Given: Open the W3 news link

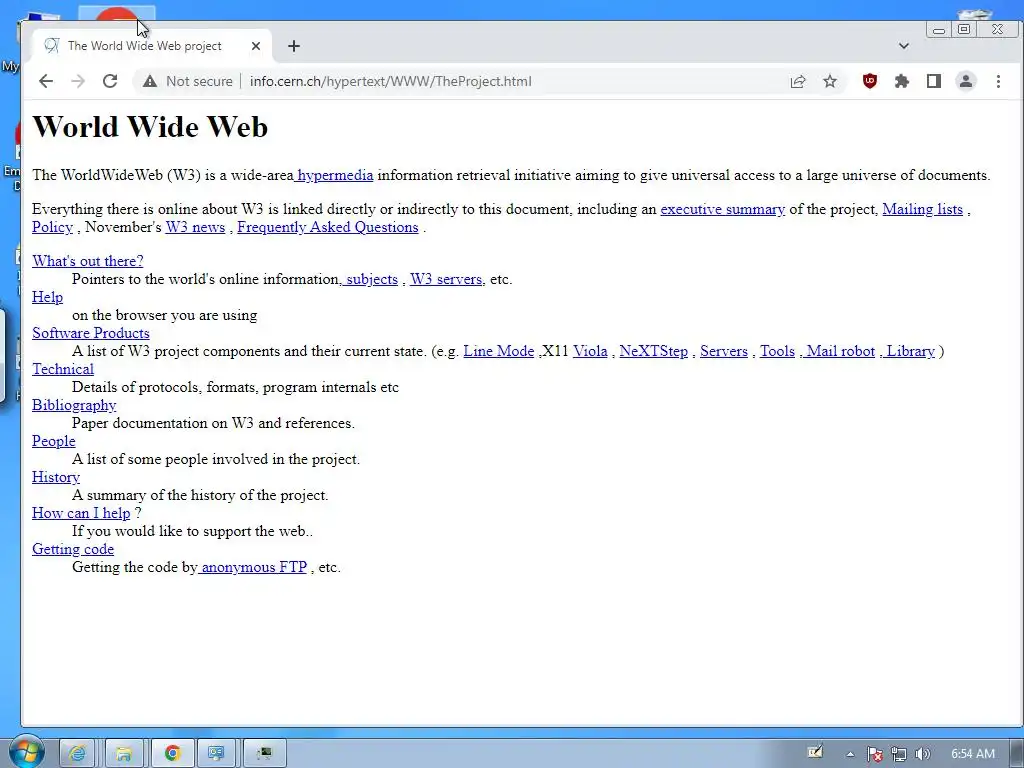Looking at the screenshot, I should (x=195, y=227).
